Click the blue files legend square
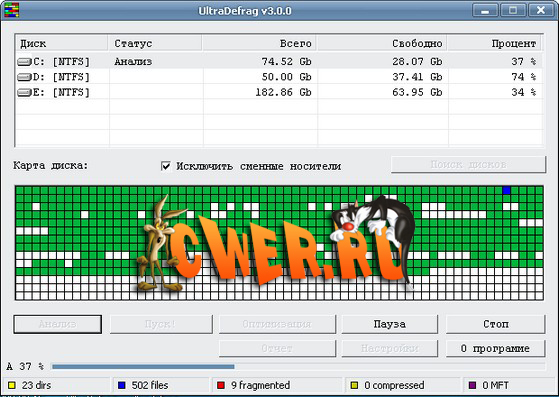Viewport: 559px width, 397px height. [x=122, y=385]
